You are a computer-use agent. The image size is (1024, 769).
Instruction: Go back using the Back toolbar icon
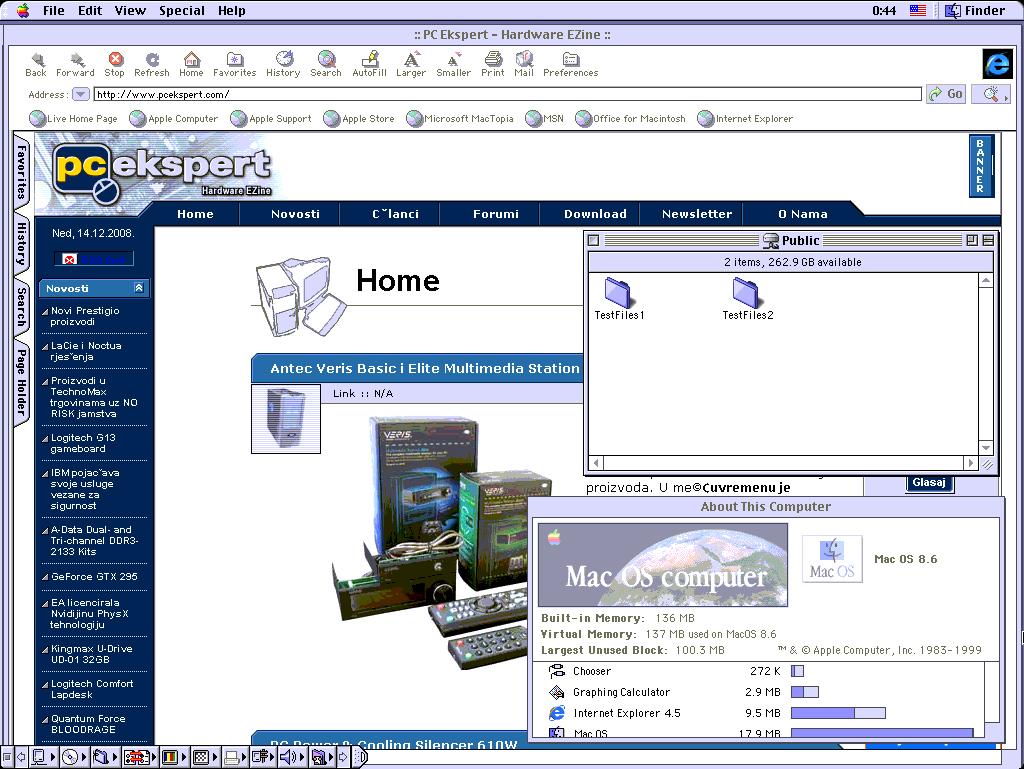37,64
